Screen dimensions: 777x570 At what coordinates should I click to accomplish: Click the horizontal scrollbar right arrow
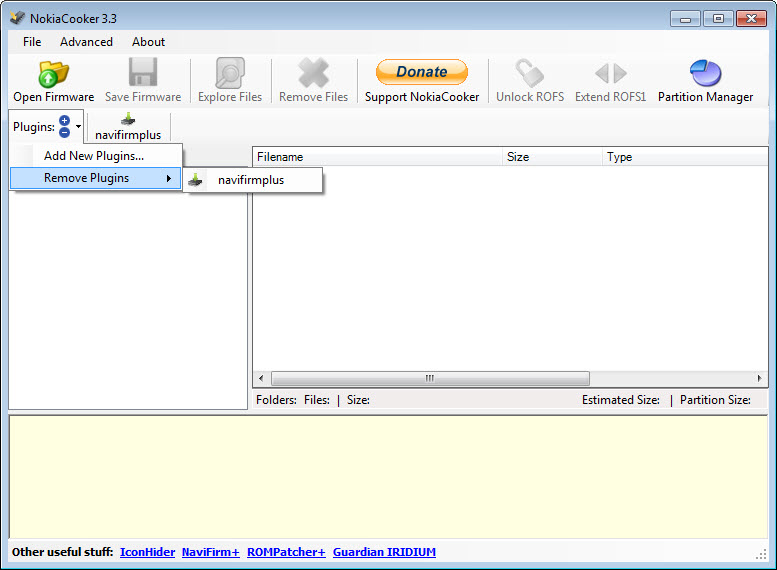tap(760, 379)
